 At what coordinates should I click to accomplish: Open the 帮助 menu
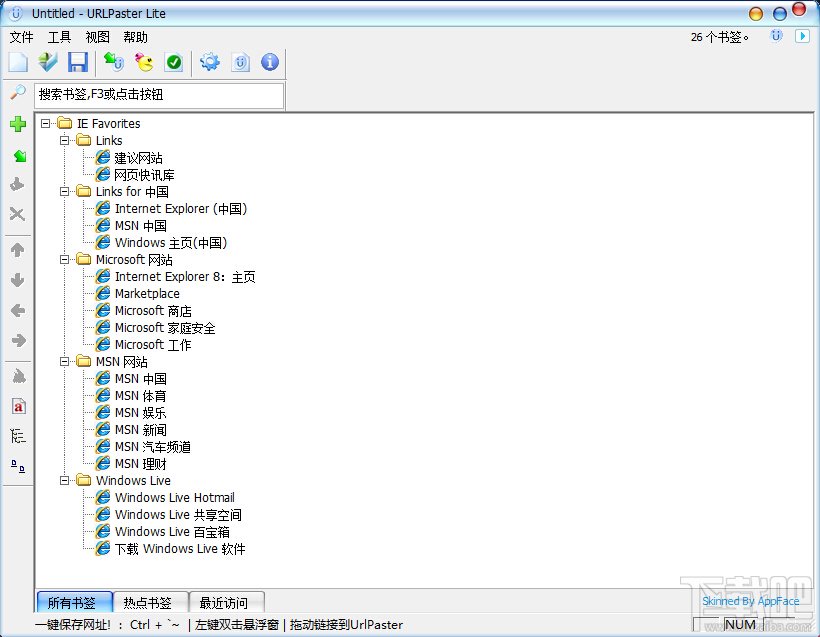click(x=135, y=37)
